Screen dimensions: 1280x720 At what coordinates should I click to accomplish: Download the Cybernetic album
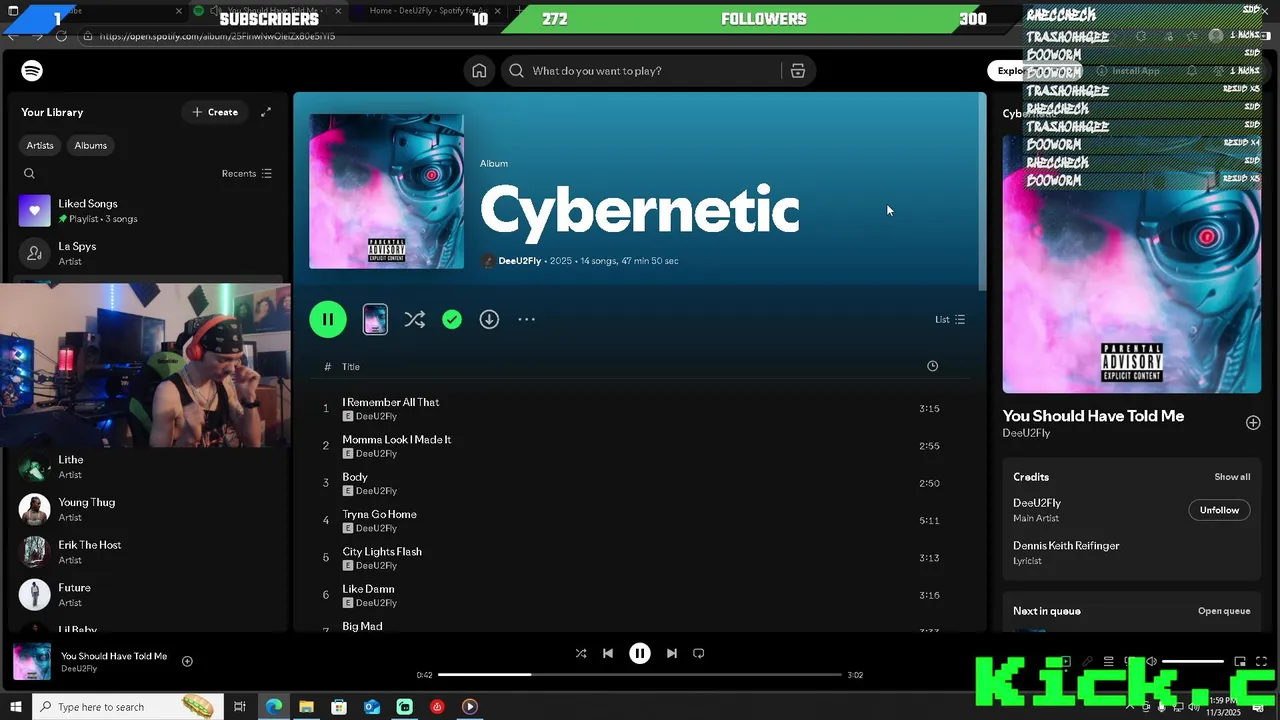click(x=489, y=319)
